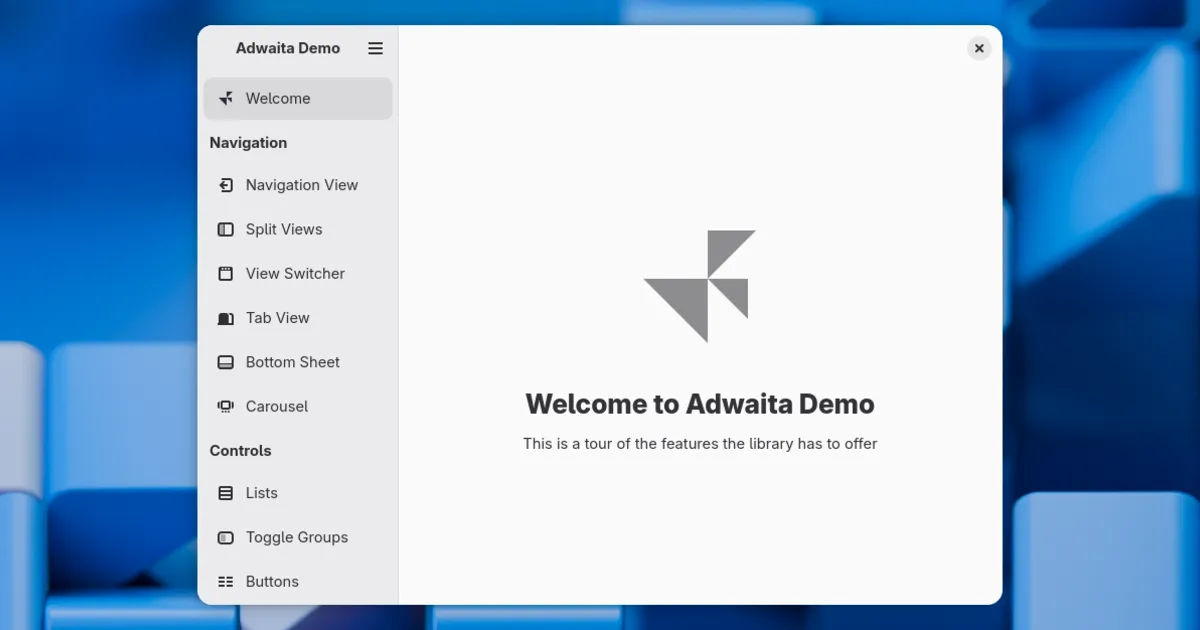
Task: Click the large Adwaita logo image
Action: [x=700, y=286]
